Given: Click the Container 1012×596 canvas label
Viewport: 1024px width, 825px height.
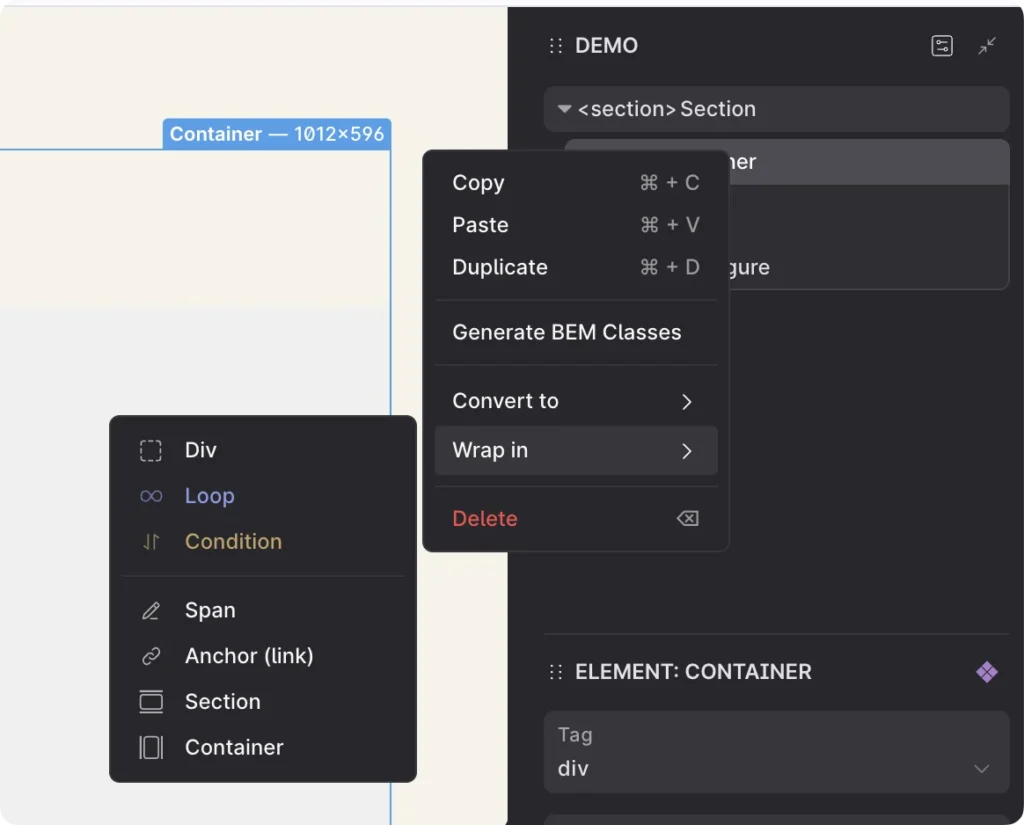Looking at the screenshot, I should click(x=277, y=134).
